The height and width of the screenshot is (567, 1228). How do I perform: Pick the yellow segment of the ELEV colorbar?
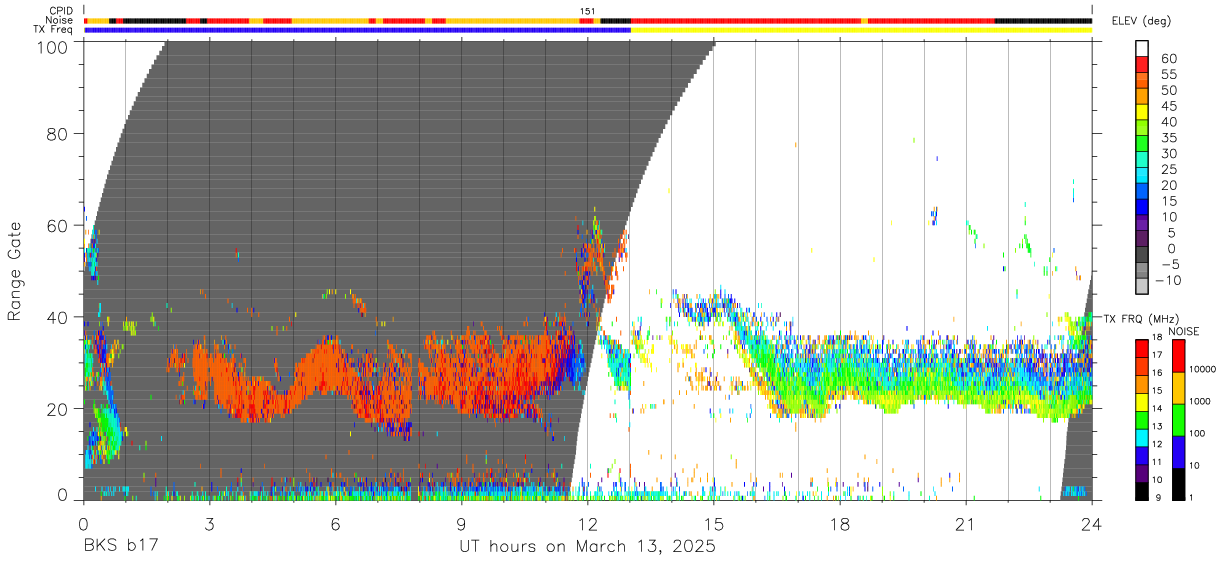1142,114
